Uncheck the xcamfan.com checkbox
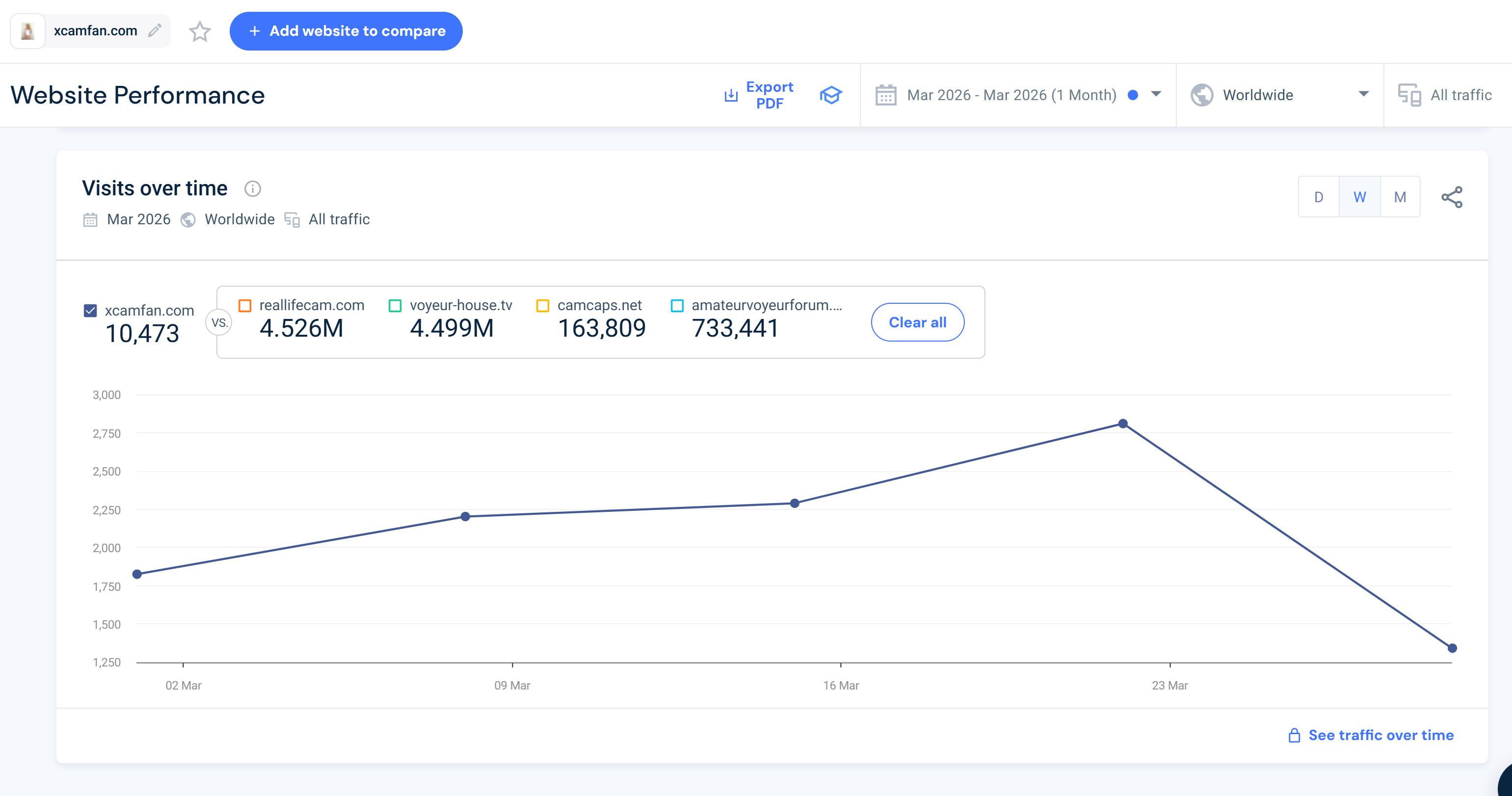1512x796 pixels. pyautogui.click(x=90, y=311)
